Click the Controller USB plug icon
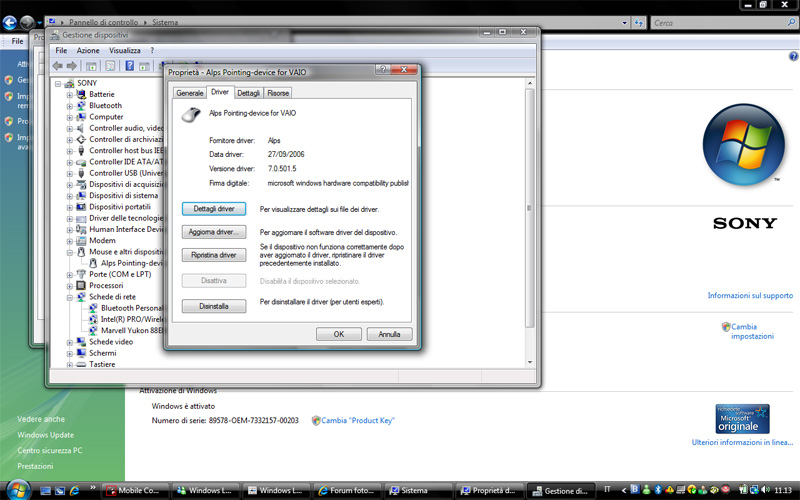The image size is (800, 500). click(81, 173)
